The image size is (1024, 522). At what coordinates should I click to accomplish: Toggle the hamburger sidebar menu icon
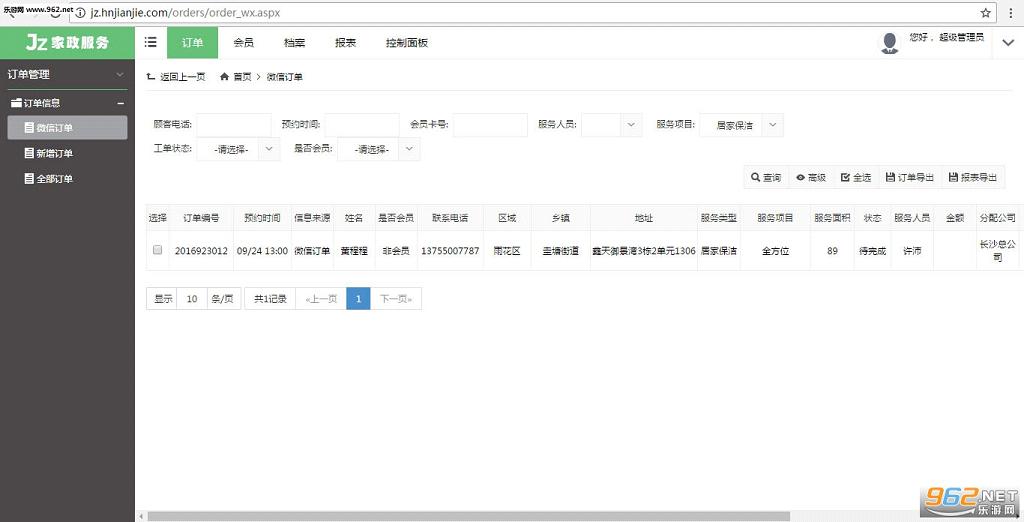(150, 42)
